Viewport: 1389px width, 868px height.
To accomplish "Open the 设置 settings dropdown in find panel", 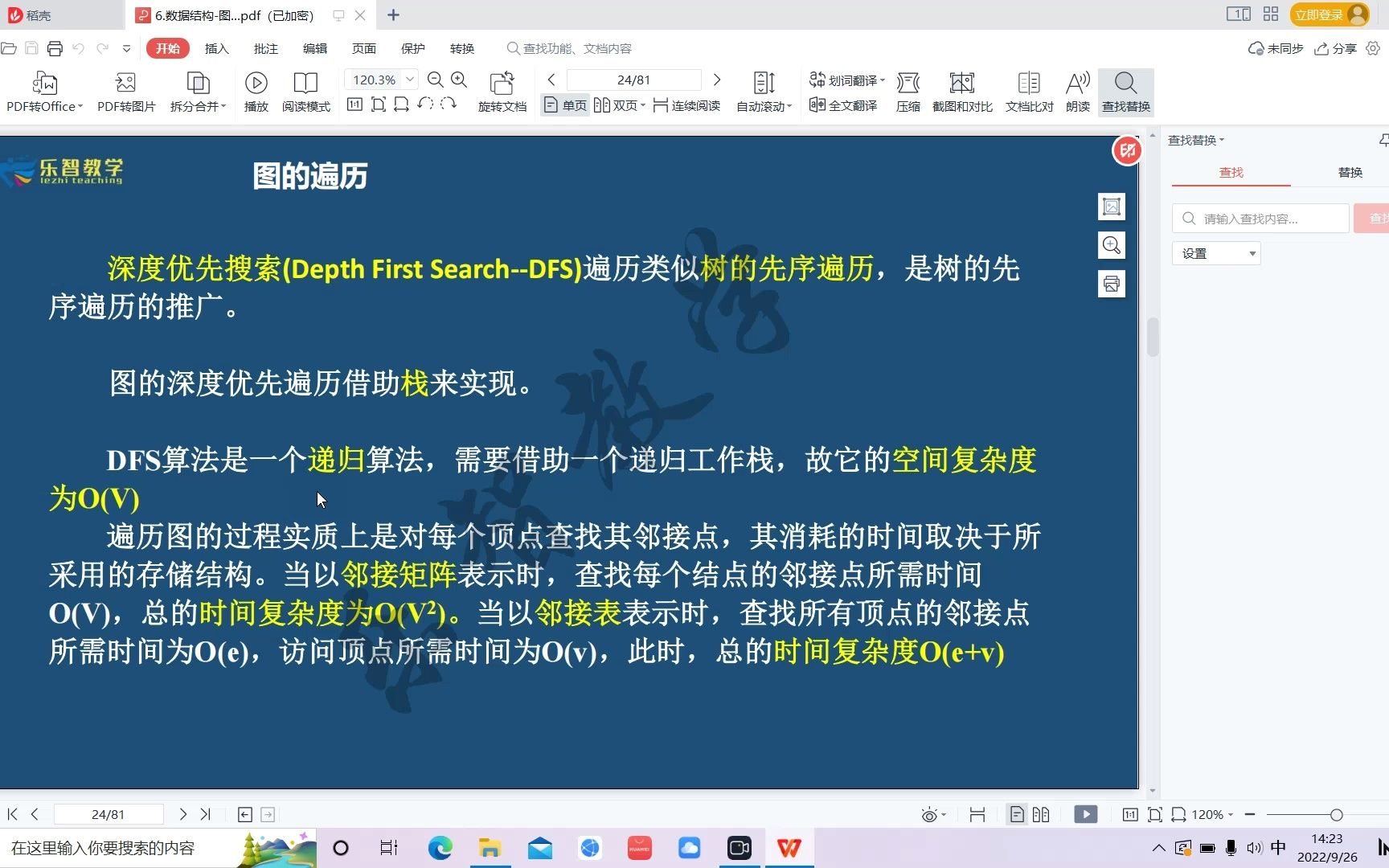I will (1215, 252).
